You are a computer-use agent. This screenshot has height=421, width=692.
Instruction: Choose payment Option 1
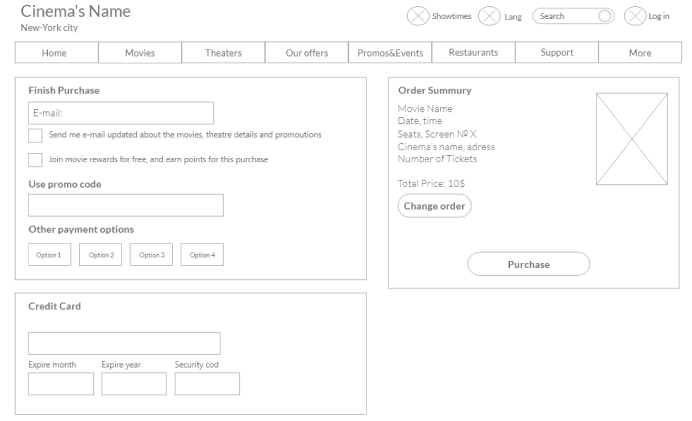pyautogui.click(x=49, y=255)
